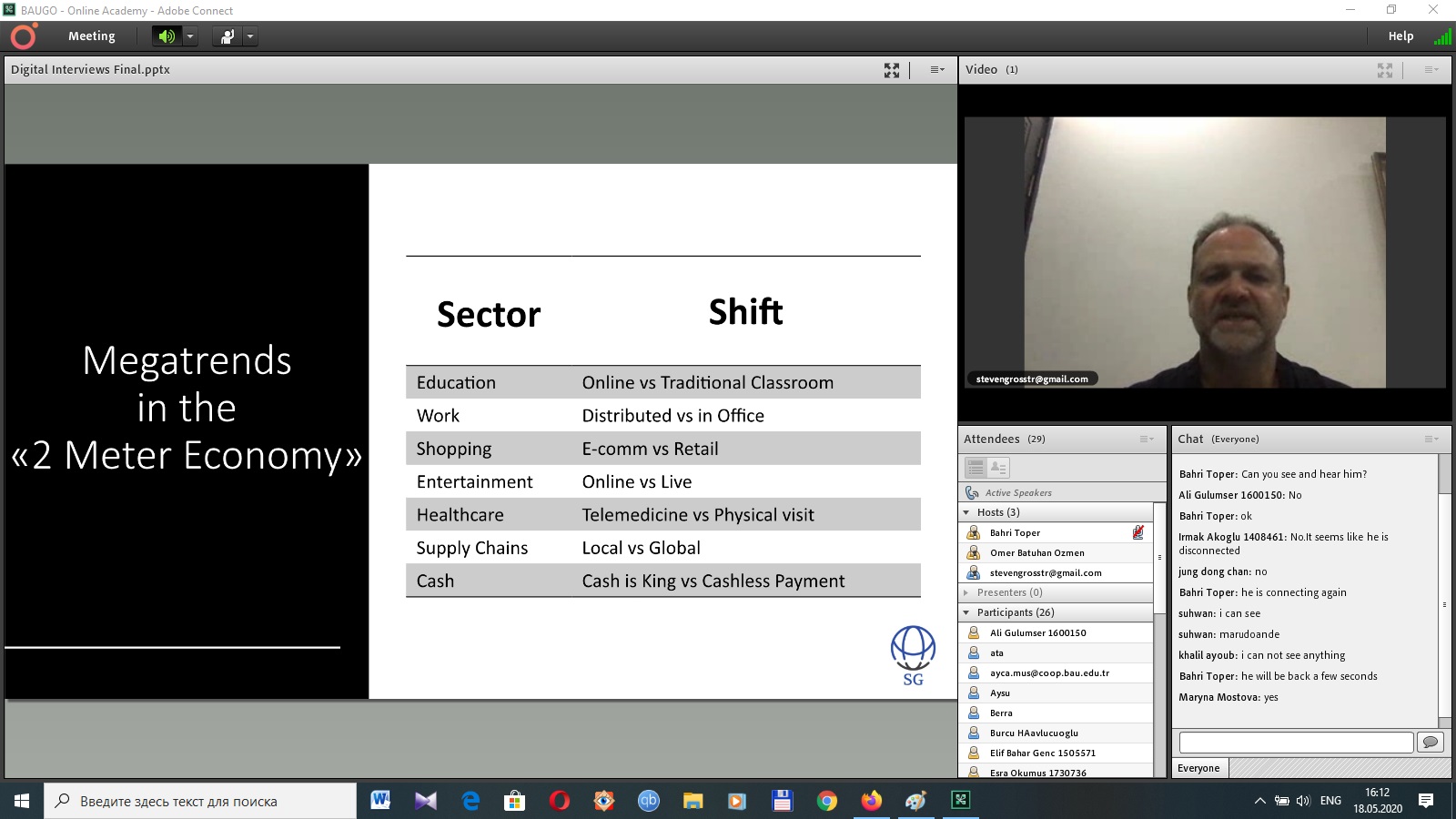1456x819 pixels.
Task: Switch to attendee list view icon
Action: 976,468
